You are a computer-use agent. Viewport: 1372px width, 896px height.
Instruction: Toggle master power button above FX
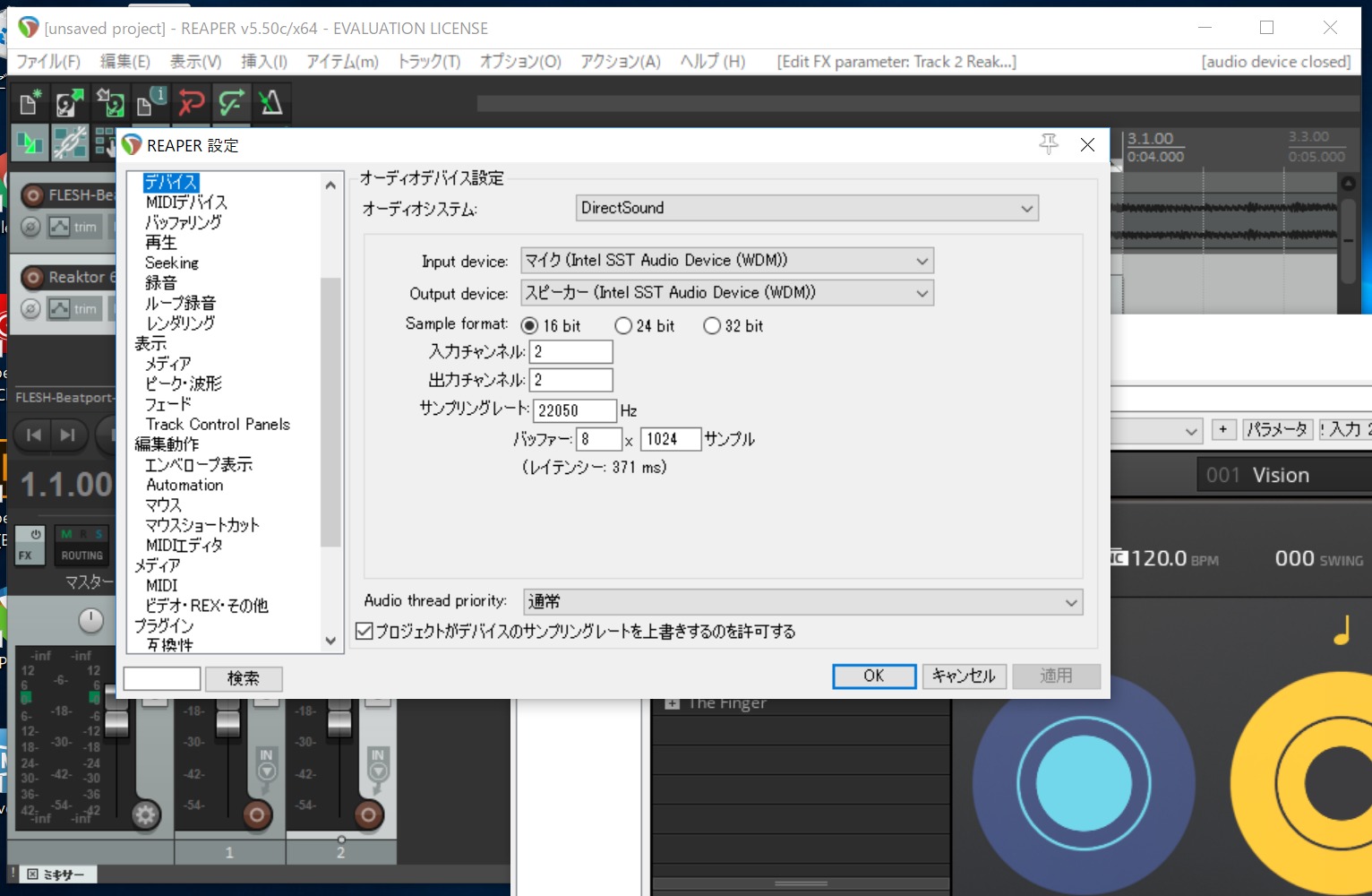(x=35, y=535)
